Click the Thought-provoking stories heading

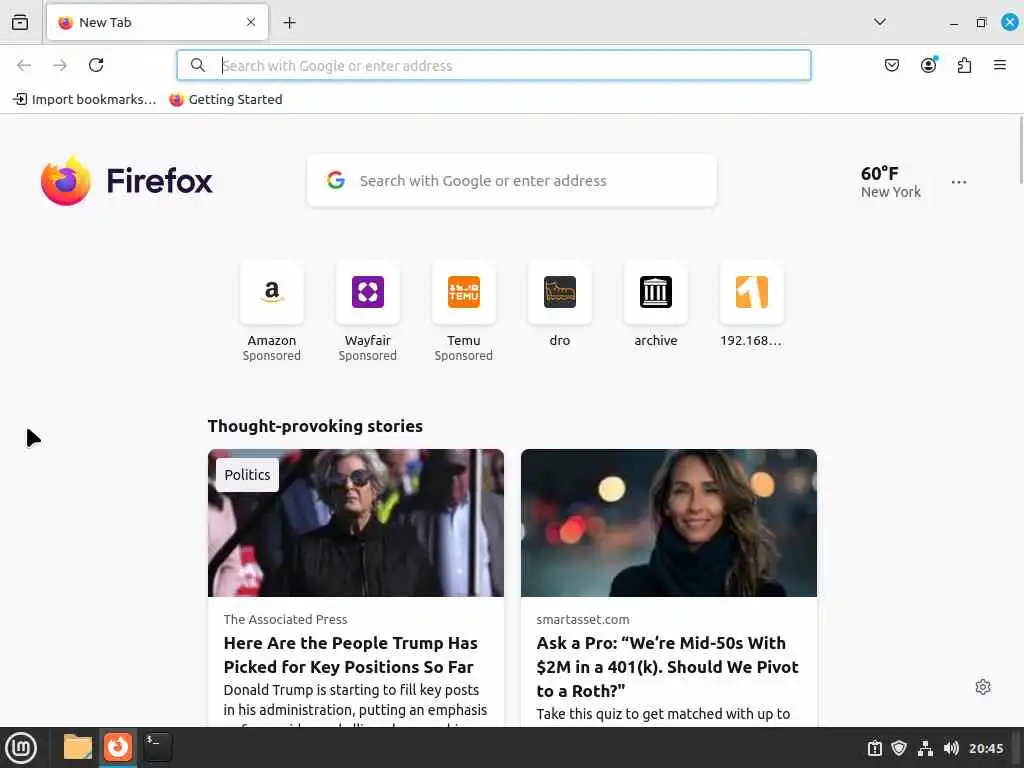coord(315,426)
